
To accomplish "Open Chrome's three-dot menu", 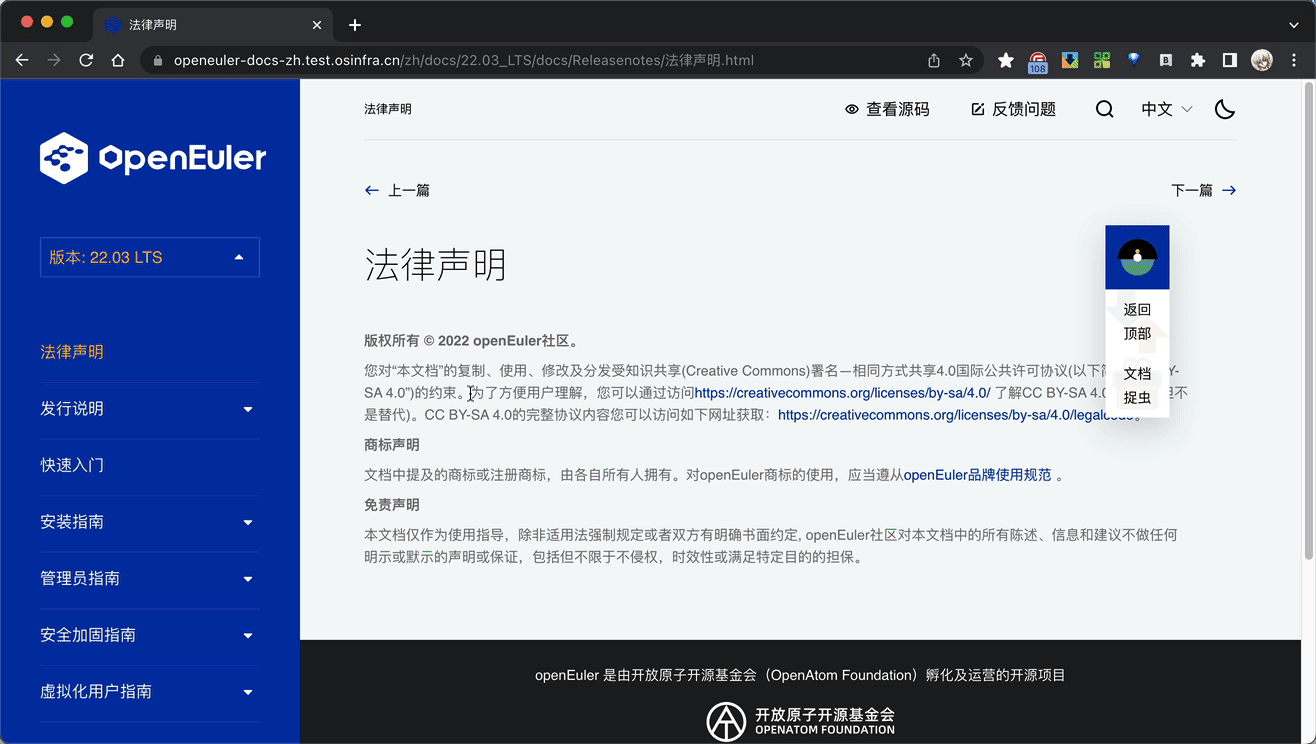I will coord(1294,60).
